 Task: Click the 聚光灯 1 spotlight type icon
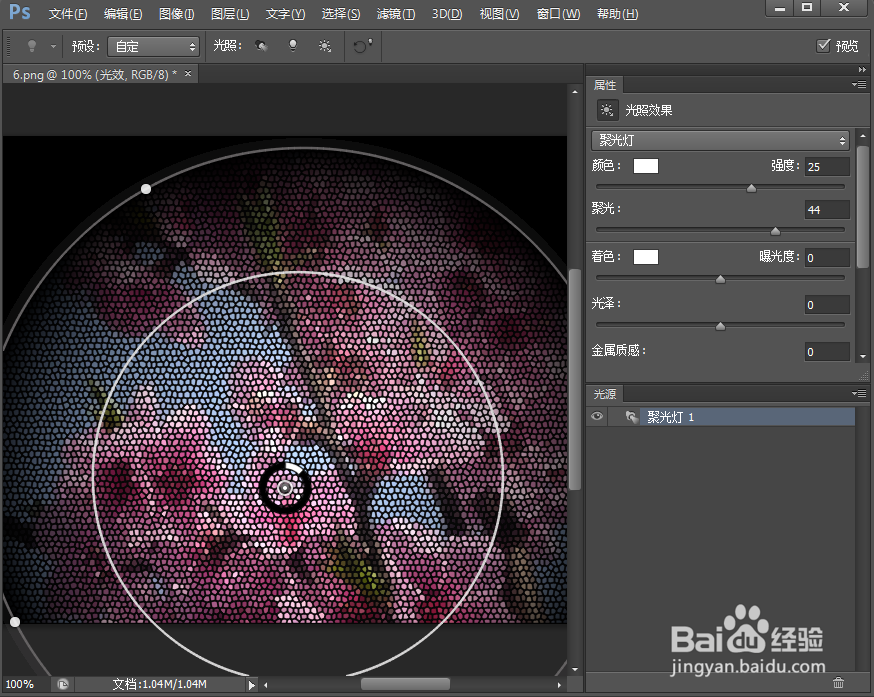(x=631, y=417)
